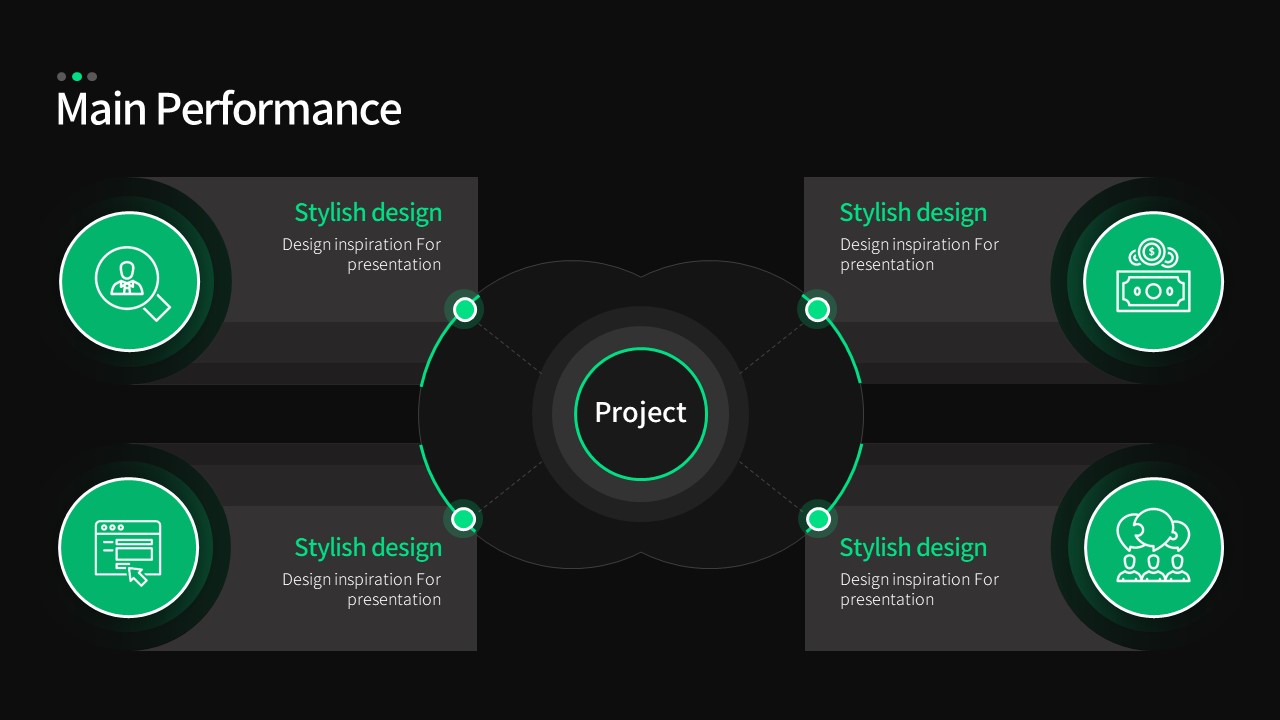Click the green node dot at upper right of ring
1280x720 pixels.
pos(818,310)
